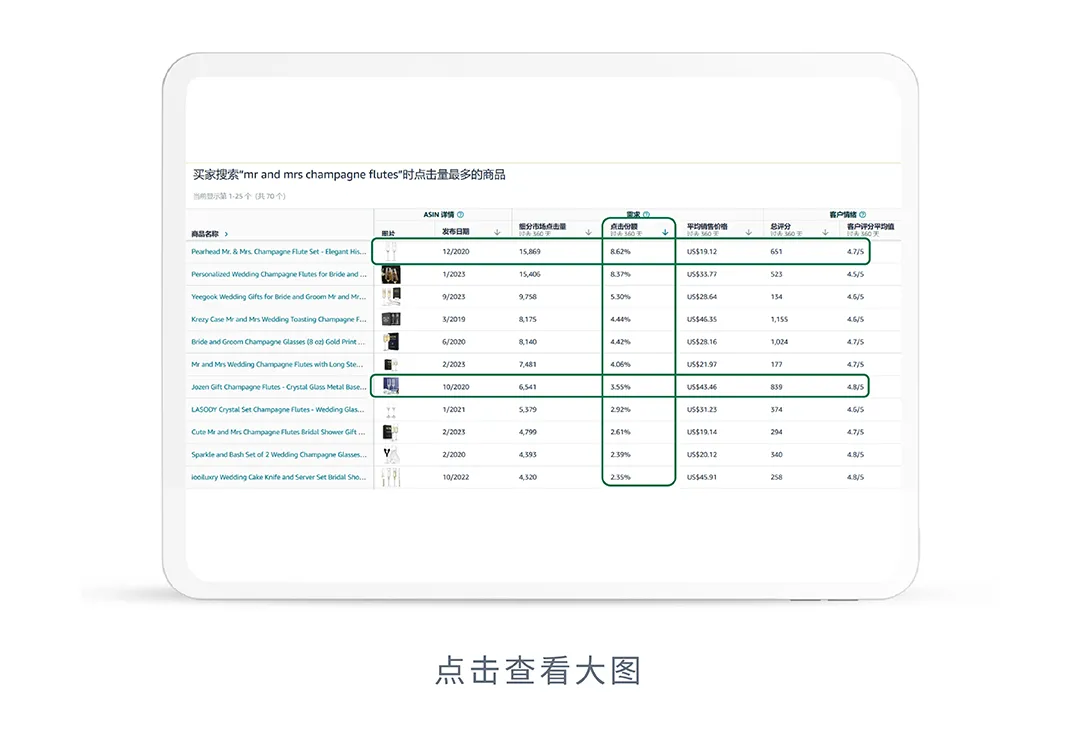
Task: Click the 总评分 column header
Action: [780, 226]
